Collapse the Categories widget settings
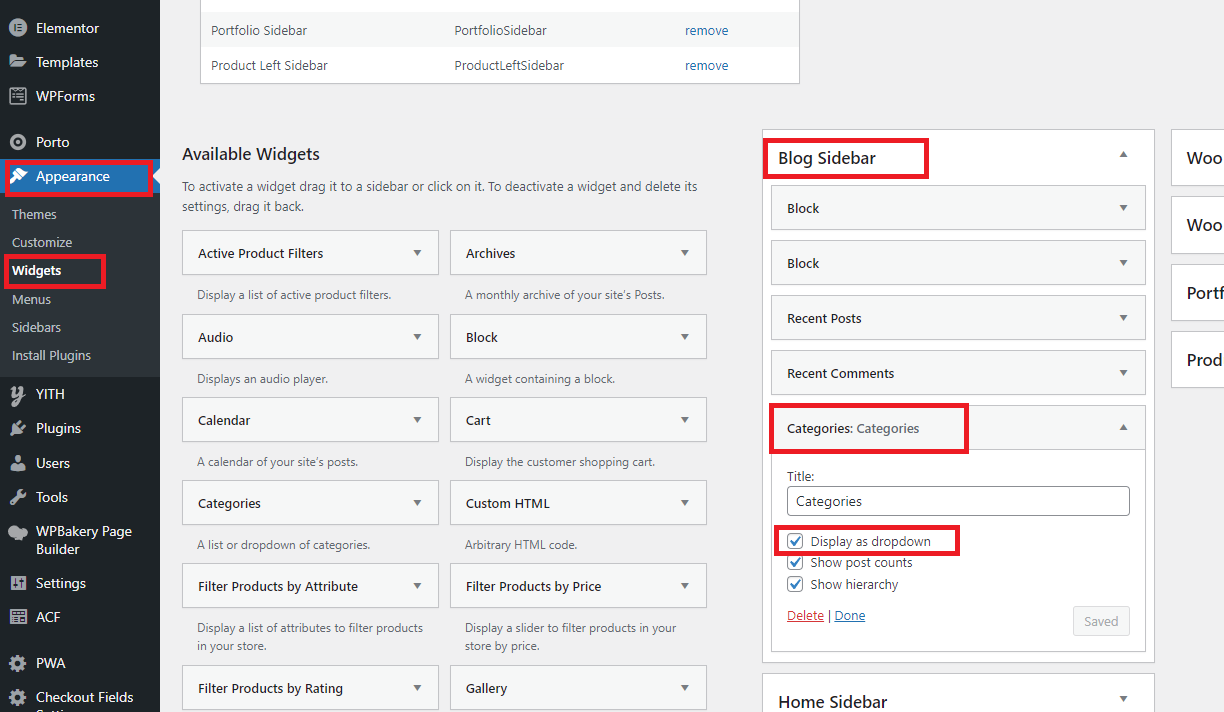The height and width of the screenshot is (712, 1224). click(x=1123, y=428)
